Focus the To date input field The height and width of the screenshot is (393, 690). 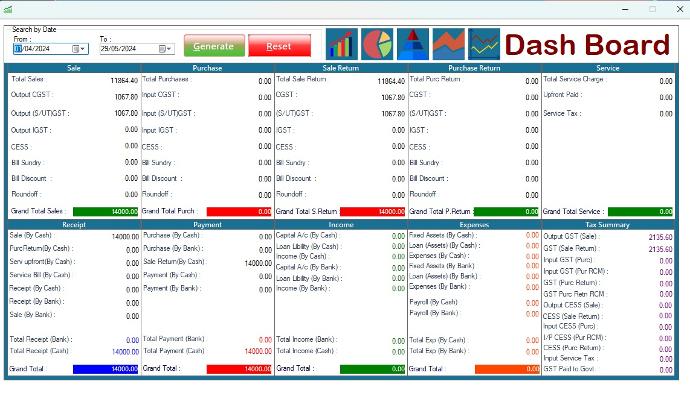click(x=128, y=48)
